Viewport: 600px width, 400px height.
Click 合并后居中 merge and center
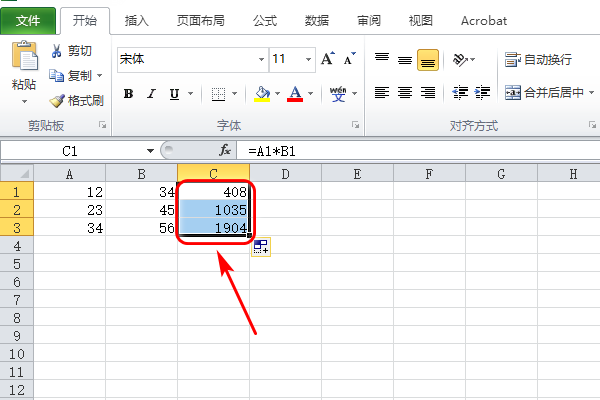point(544,93)
